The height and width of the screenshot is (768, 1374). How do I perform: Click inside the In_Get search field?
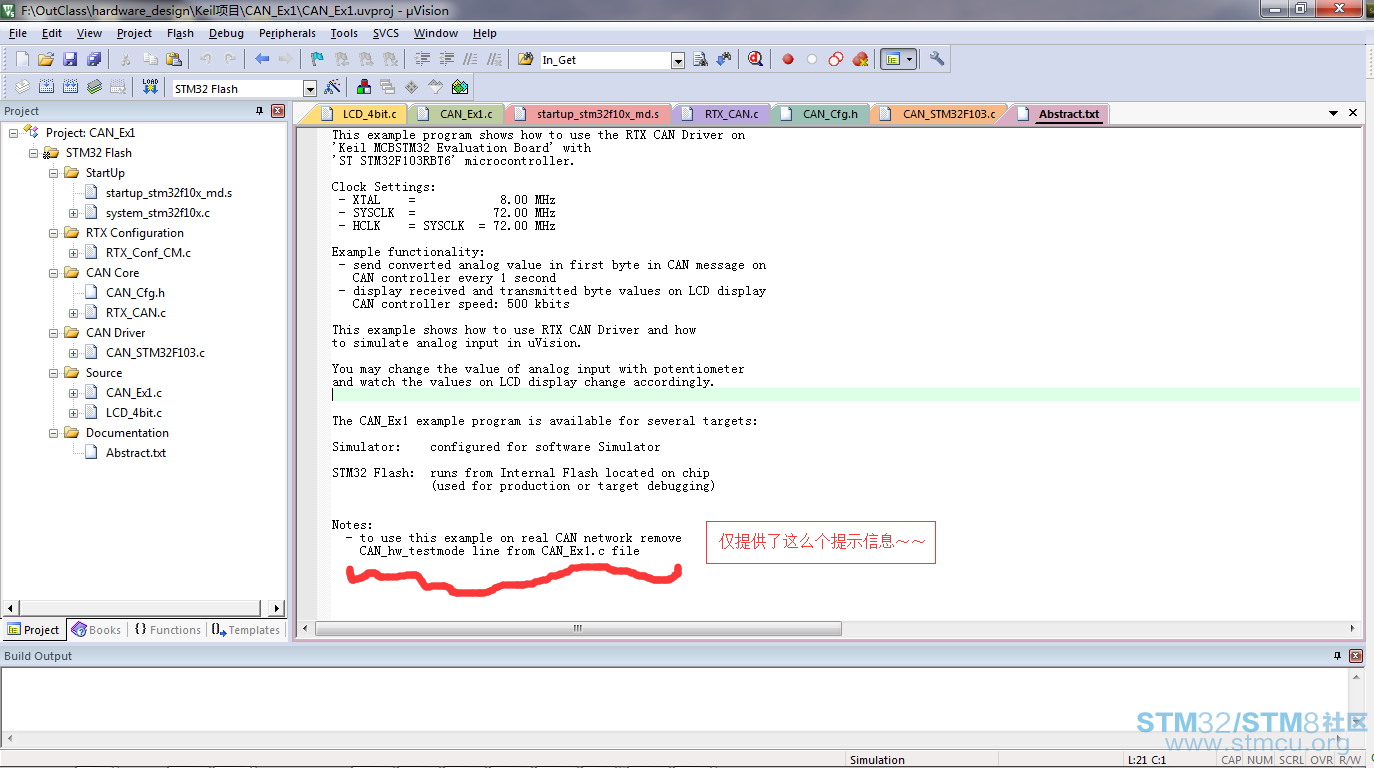605,60
